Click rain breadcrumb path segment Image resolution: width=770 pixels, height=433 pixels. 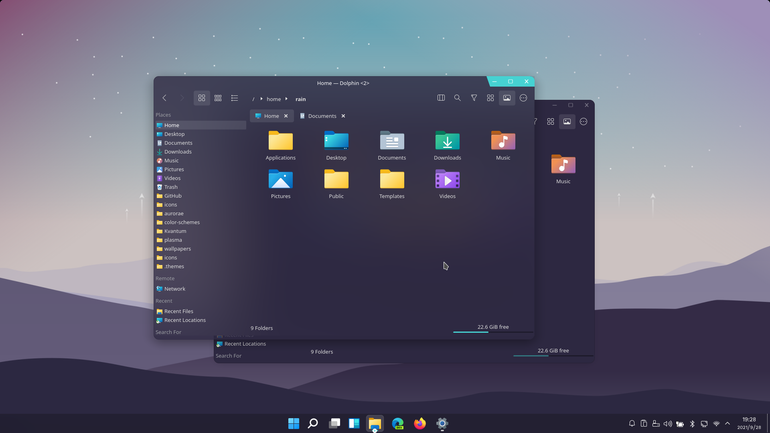(x=301, y=99)
